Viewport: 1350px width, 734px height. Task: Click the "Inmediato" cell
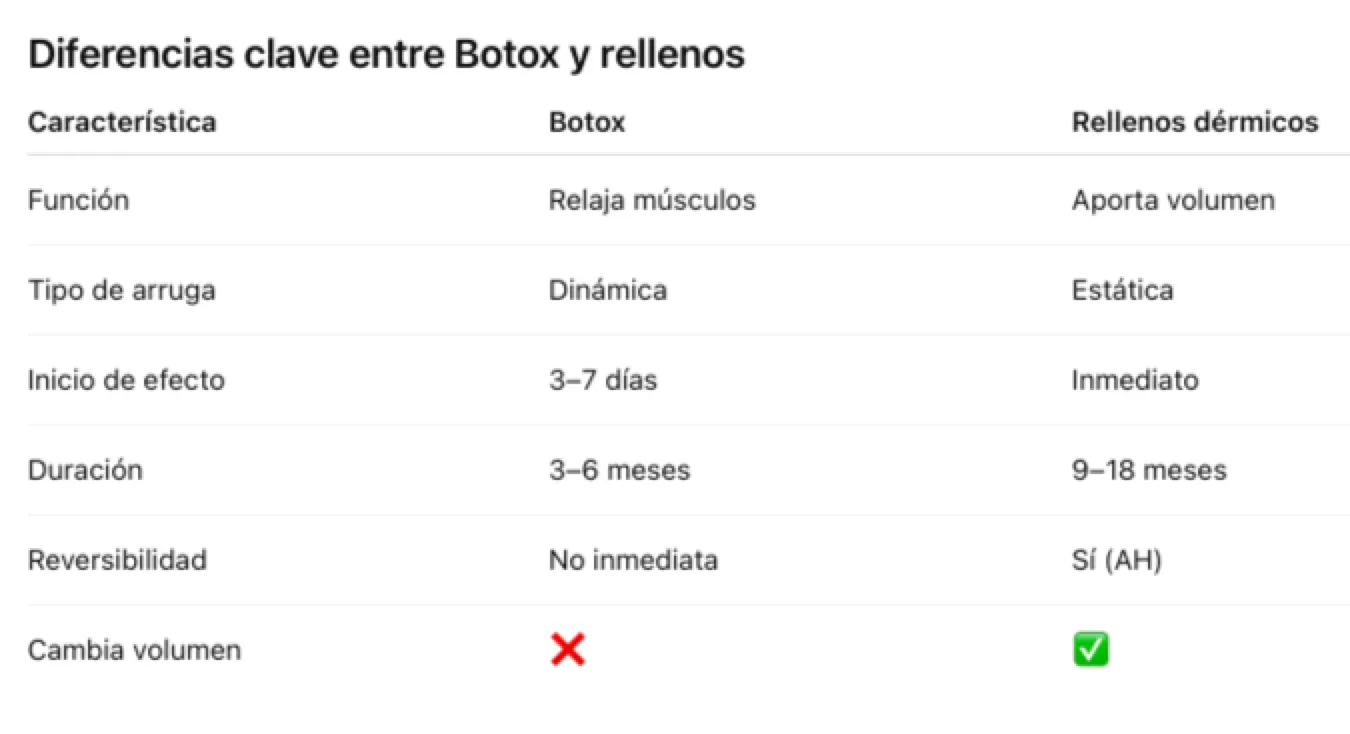point(1135,380)
